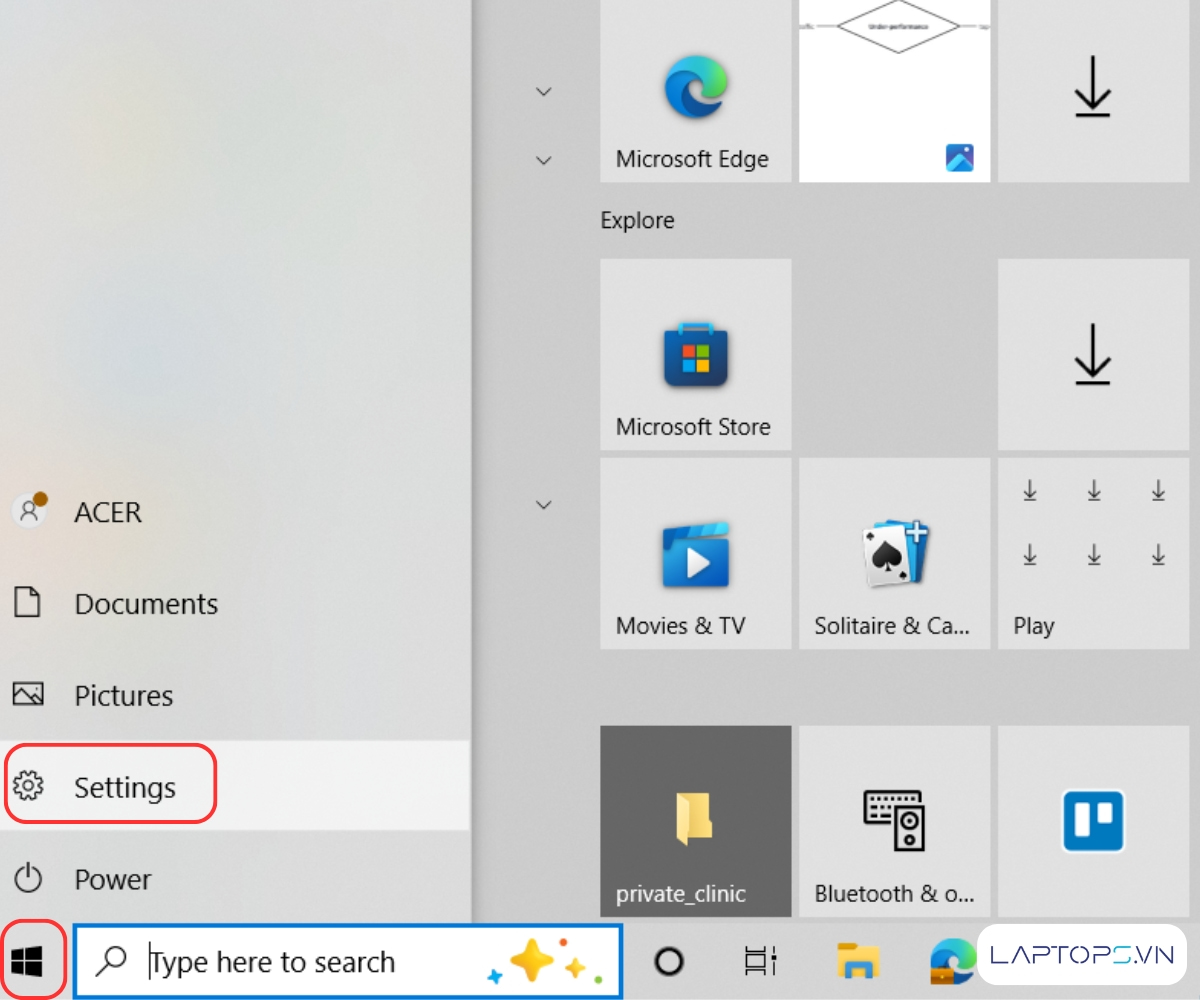Image resolution: width=1200 pixels, height=1000 pixels.
Task: Open File Explorer from the taskbar
Action: tap(857, 962)
